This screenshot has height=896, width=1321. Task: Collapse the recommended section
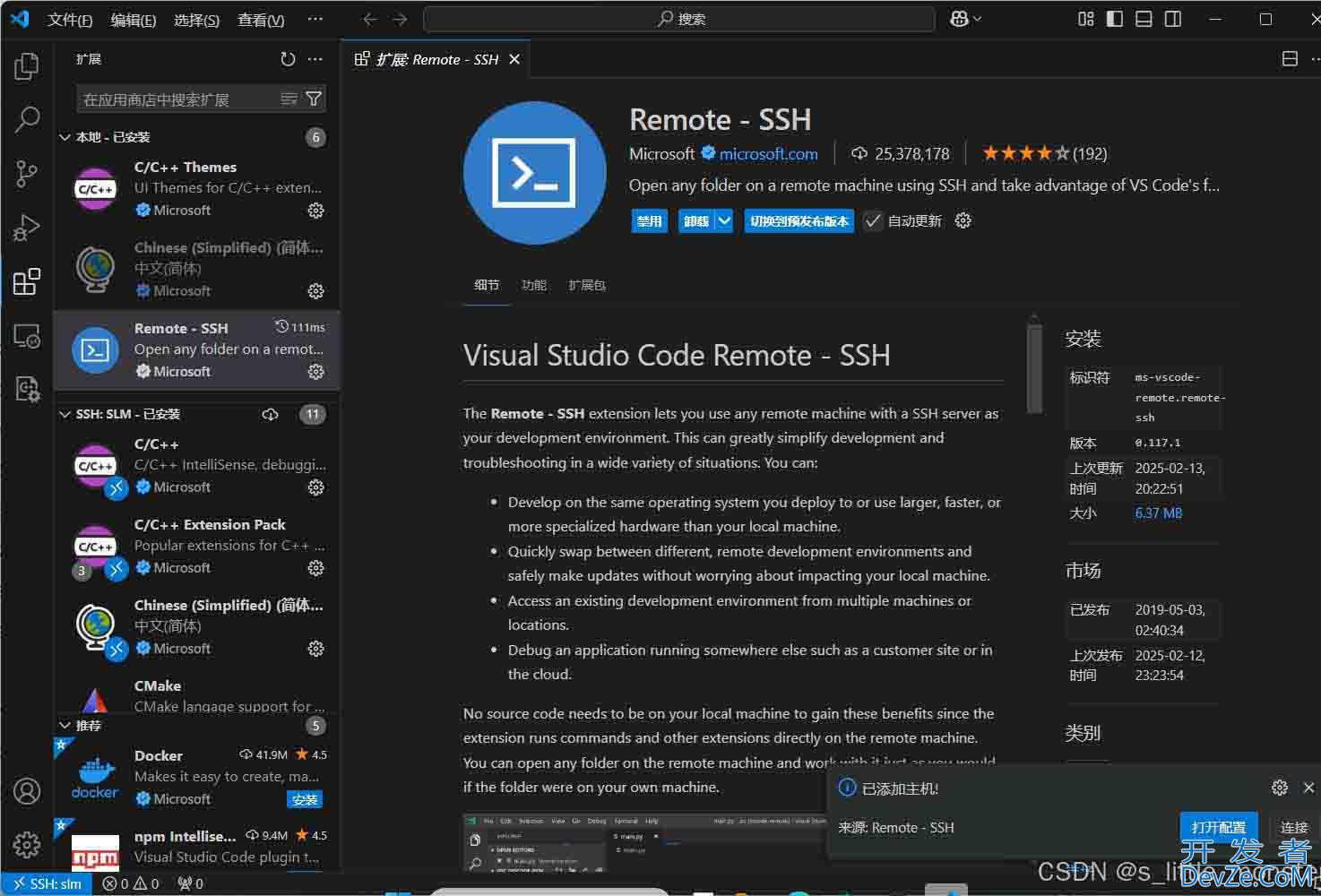(x=65, y=726)
